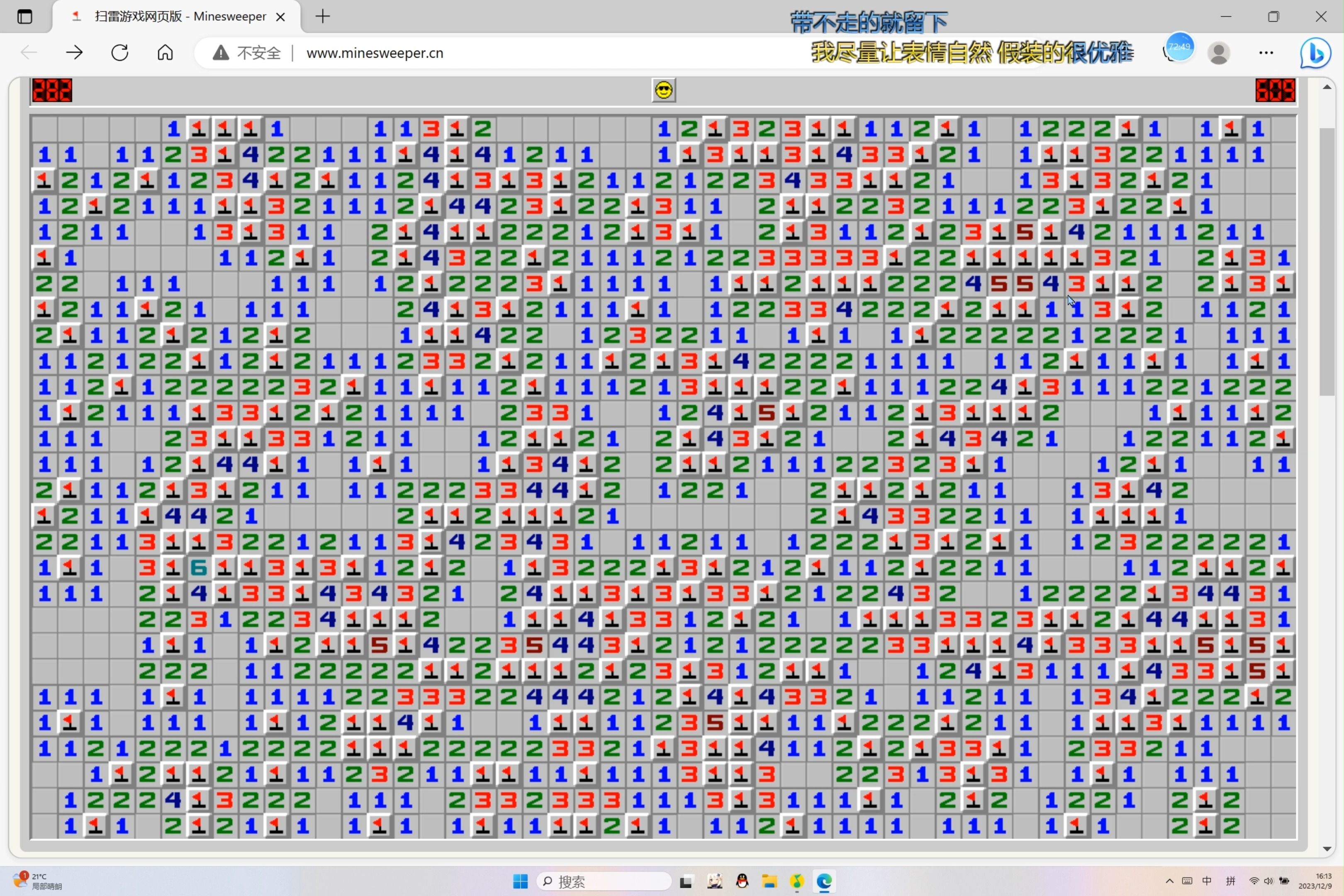The image size is (1344, 896).
Task: Refresh the Minesweeper page
Action: pyautogui.click(x=120, y=53)
